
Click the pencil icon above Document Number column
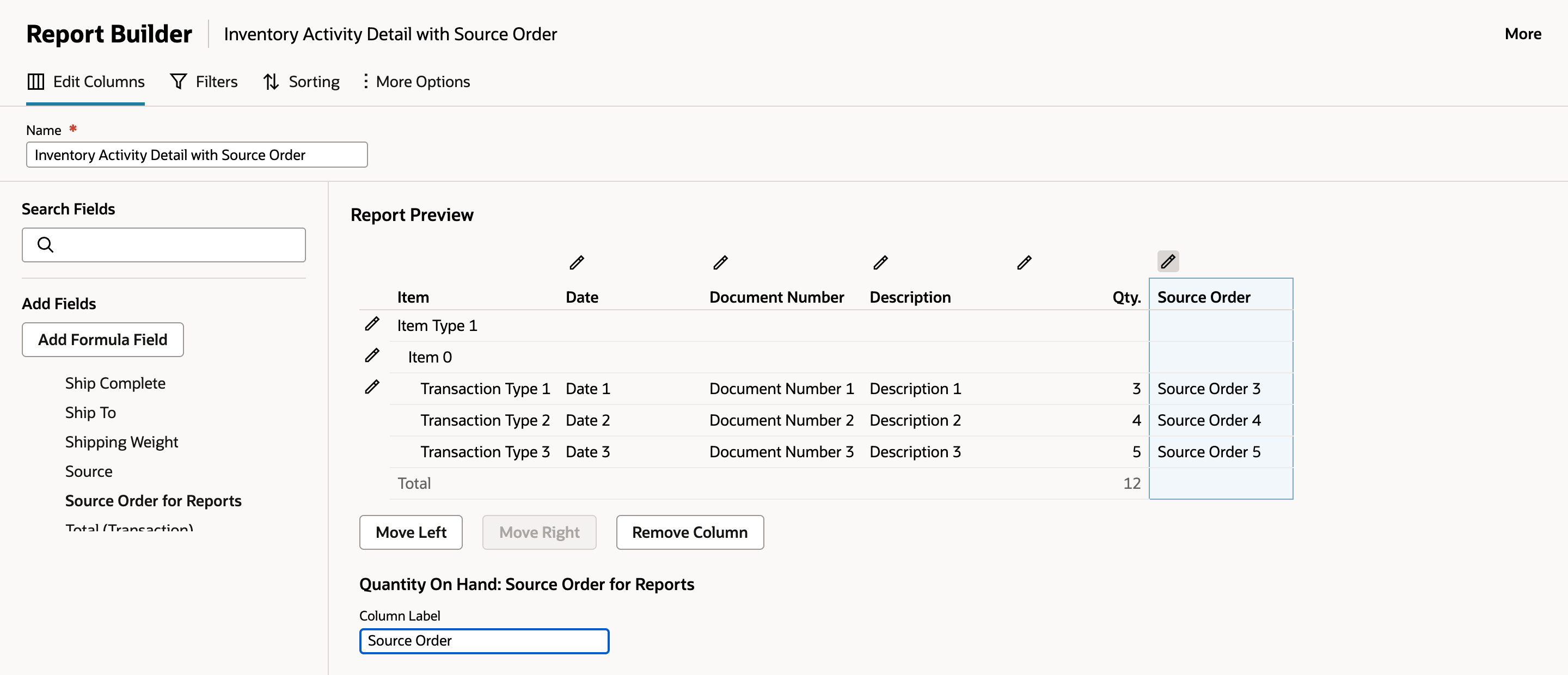coord(720,263)
